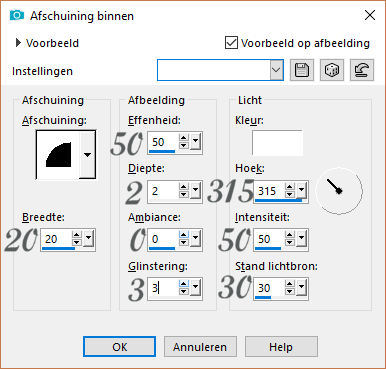Decrease Ambiance with down arrow

coord(183,243)
